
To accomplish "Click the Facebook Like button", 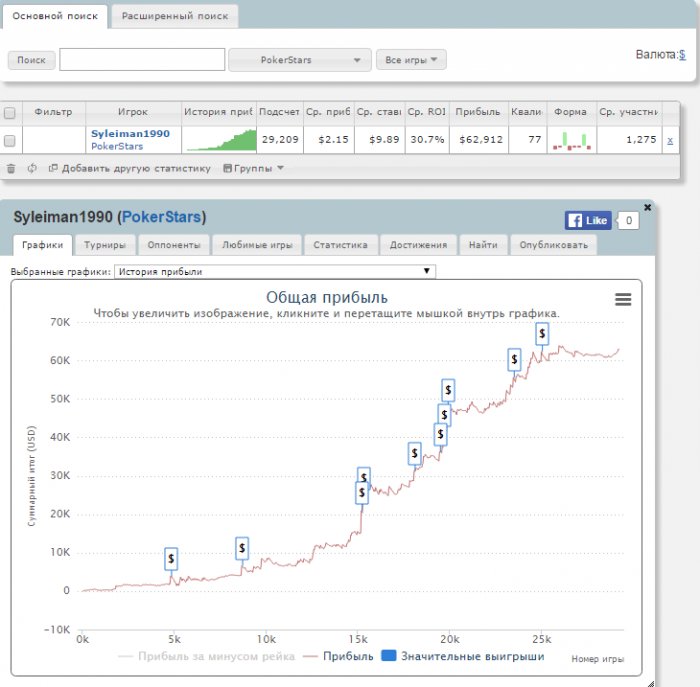I will [x=588, y=220].
